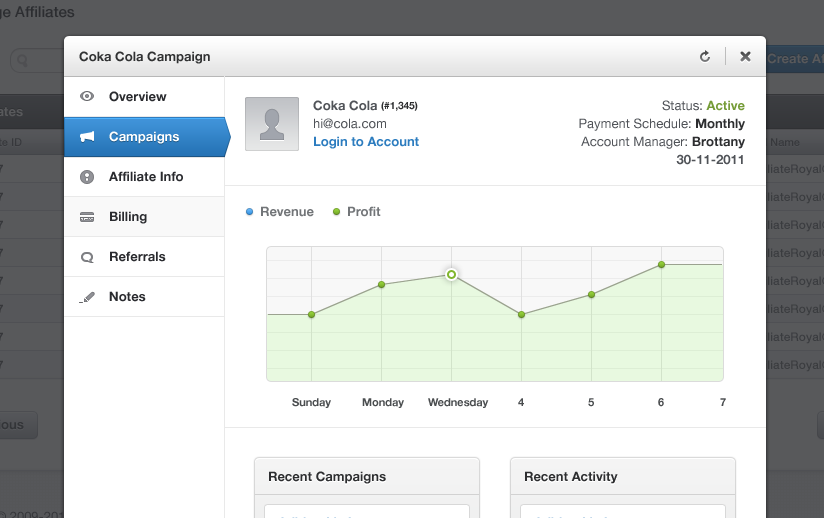Click the Monday data point on the chart
Image resolution: width=824 pixels, height=518 pixels.
[382, 284]
